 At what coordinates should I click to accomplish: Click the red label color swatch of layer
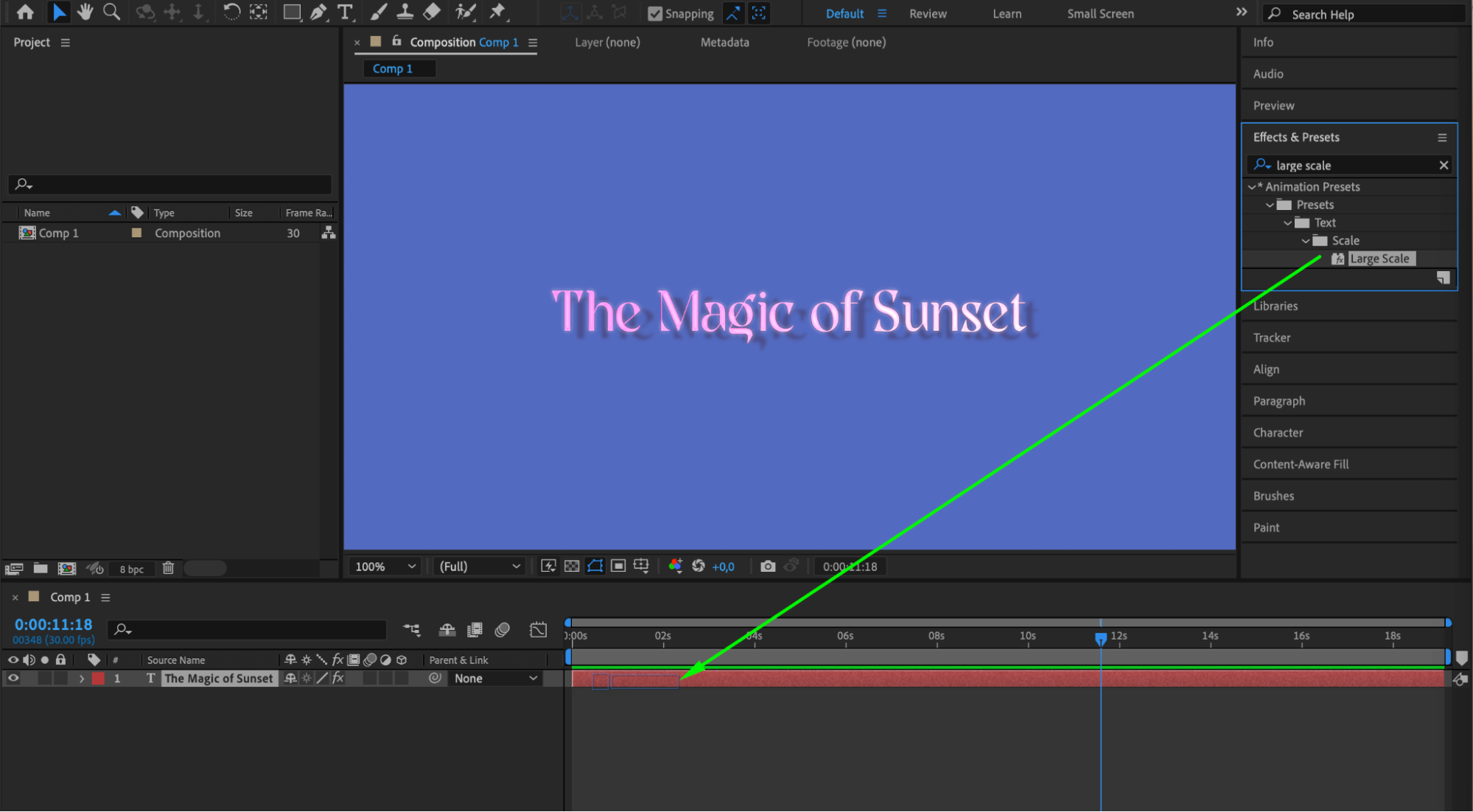[98, 679]
